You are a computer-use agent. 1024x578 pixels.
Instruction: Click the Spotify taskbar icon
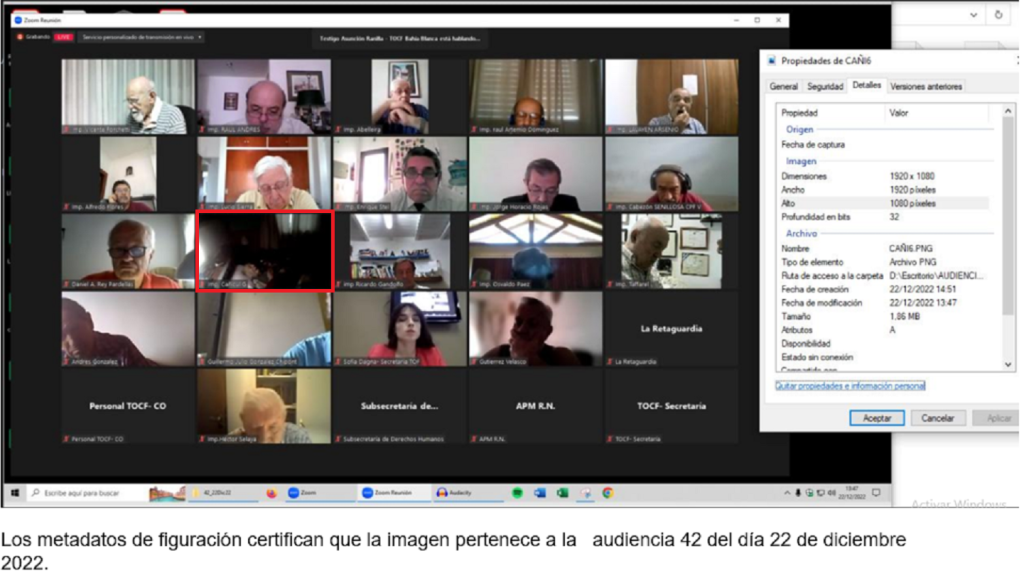518,493
